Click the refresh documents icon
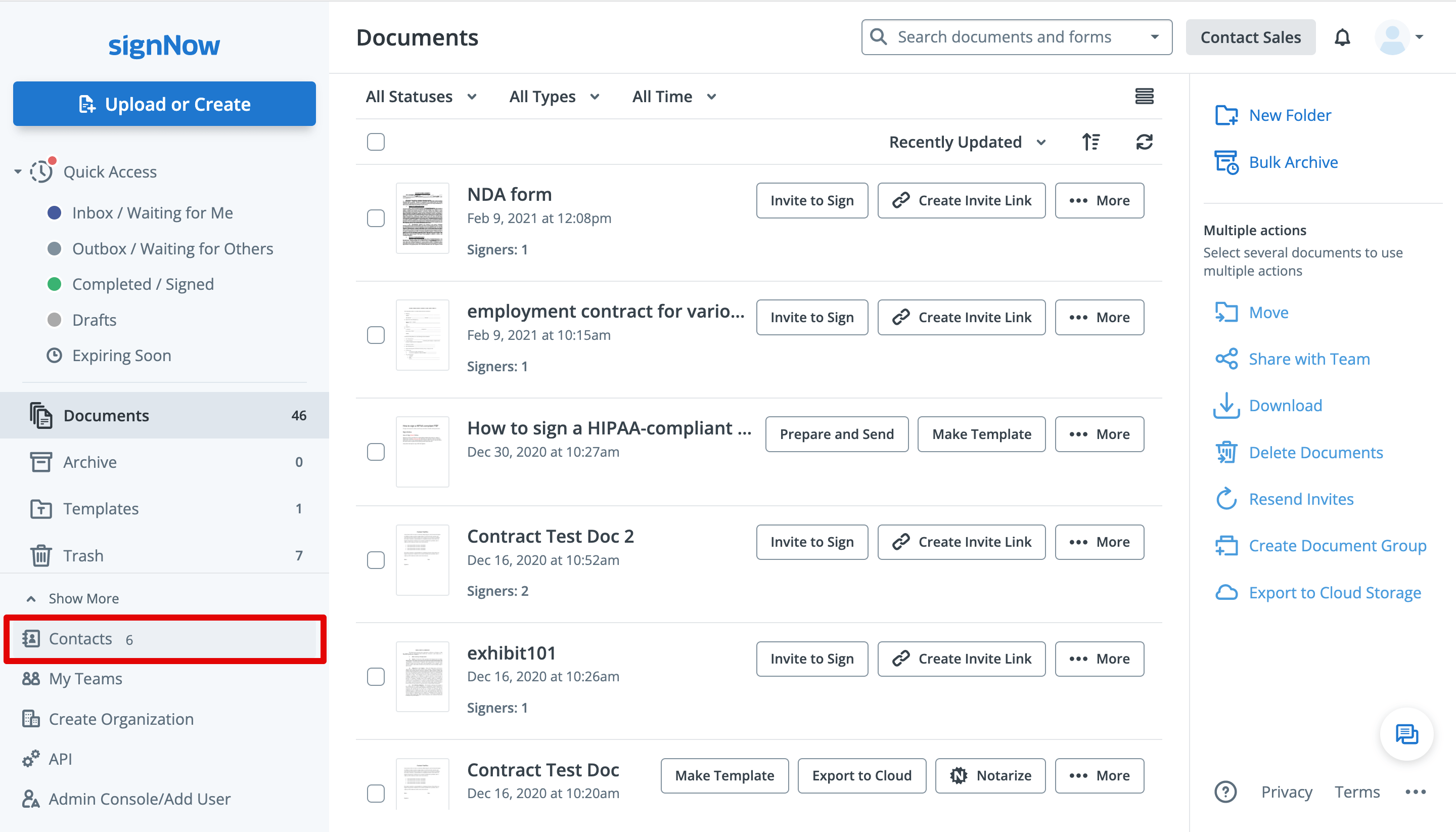Image resolution: width=1456 pixels, height=832 pixels. point(1144,142)
